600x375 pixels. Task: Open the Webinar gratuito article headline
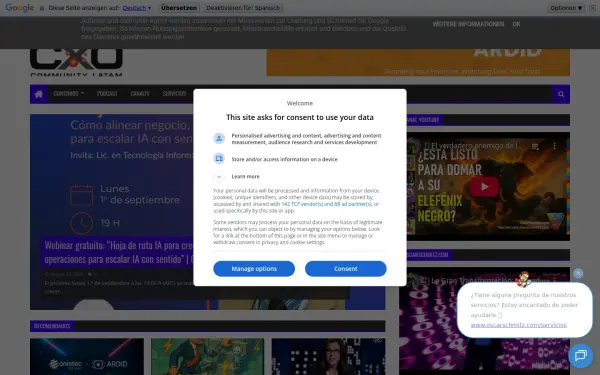click(119, 252)
